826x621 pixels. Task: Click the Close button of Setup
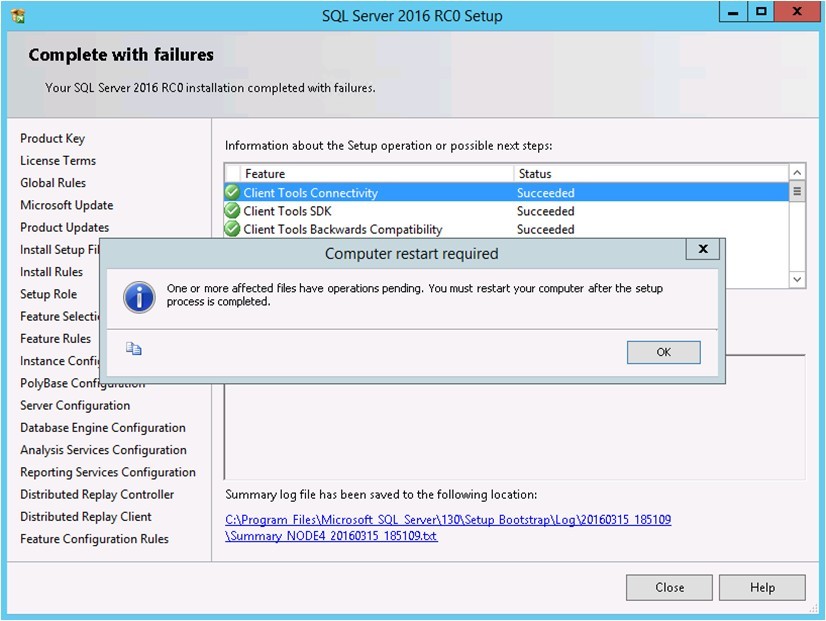pyautogui.click(x=669, y=587)
